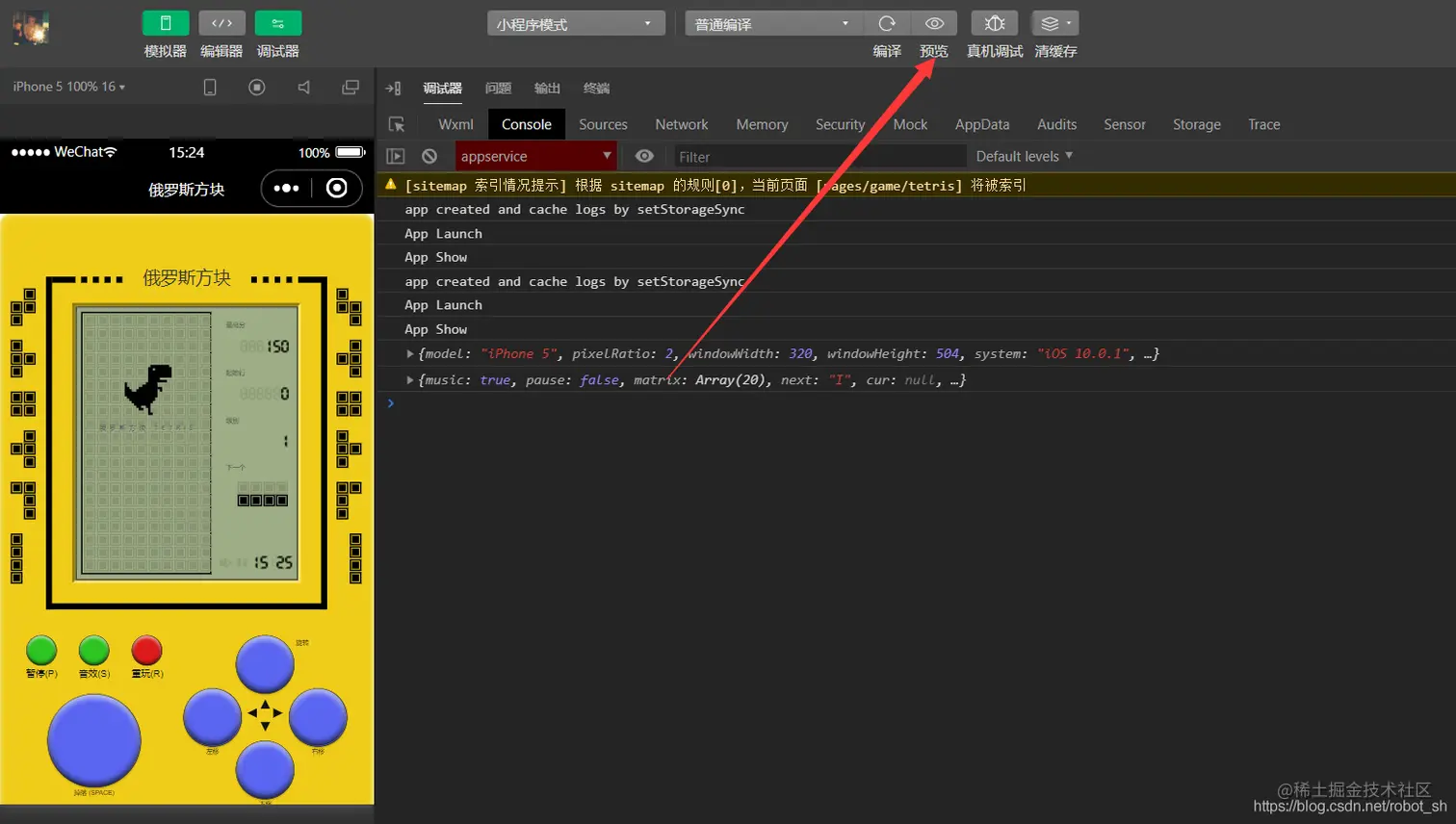Click the blue move-down button
This screenshot has width=1456, height=824.
[x=265, y=769]
